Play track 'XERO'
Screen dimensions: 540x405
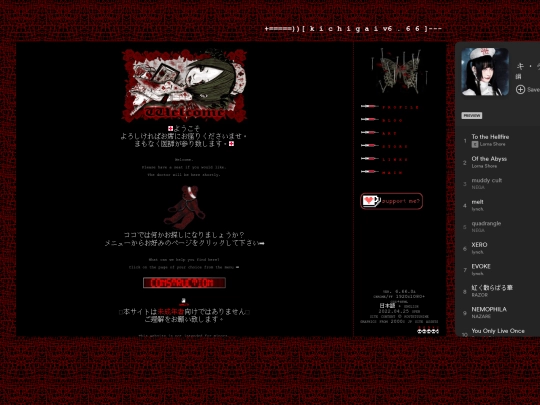(479, 245)
